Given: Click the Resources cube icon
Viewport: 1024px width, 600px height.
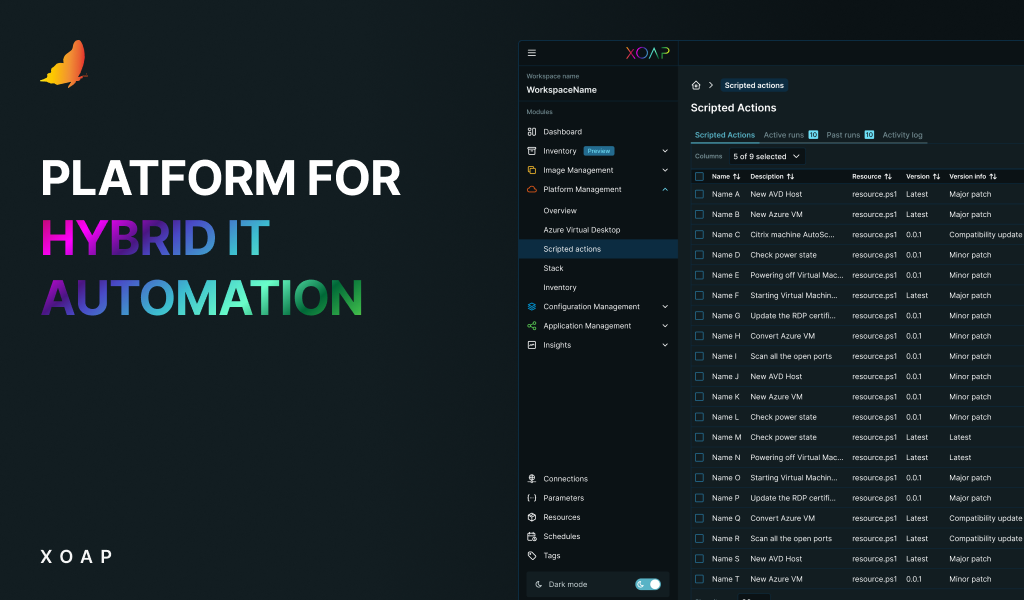Looking at the screenshot, I should tap(531, 517).
